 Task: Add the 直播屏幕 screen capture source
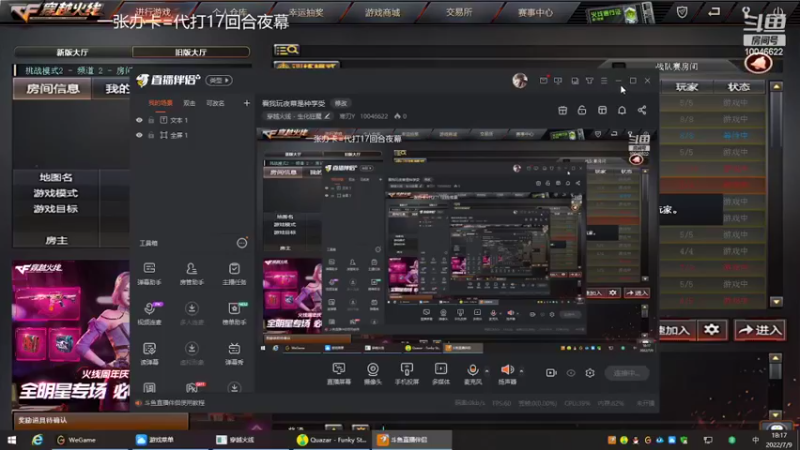point(339,373)
